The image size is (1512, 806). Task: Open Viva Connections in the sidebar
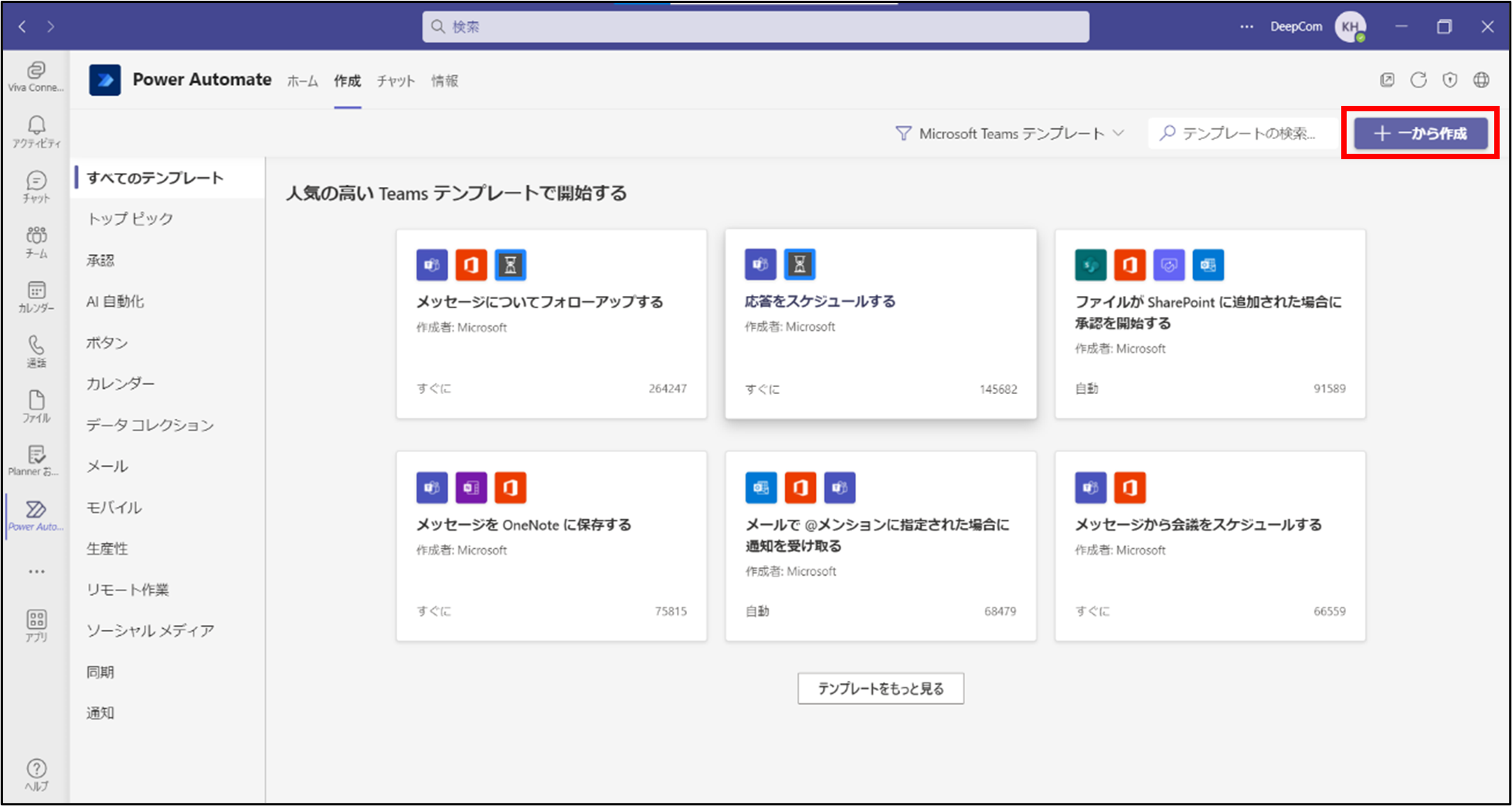(36, 77)
